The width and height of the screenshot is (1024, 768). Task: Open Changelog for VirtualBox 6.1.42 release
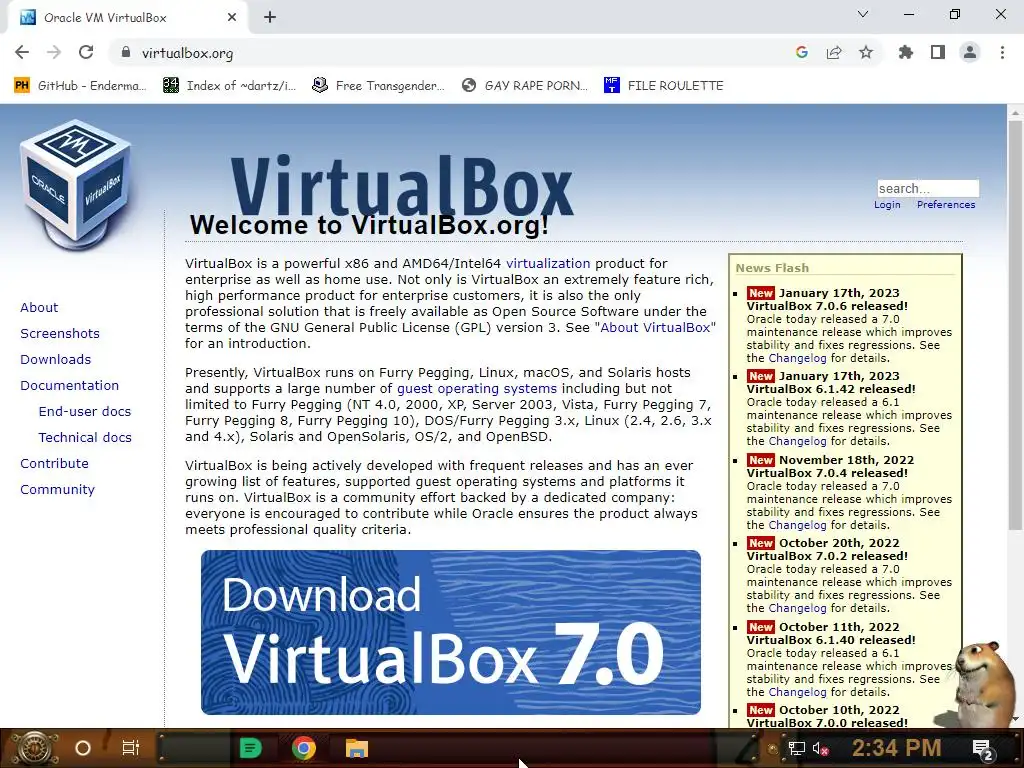(797, 441)
